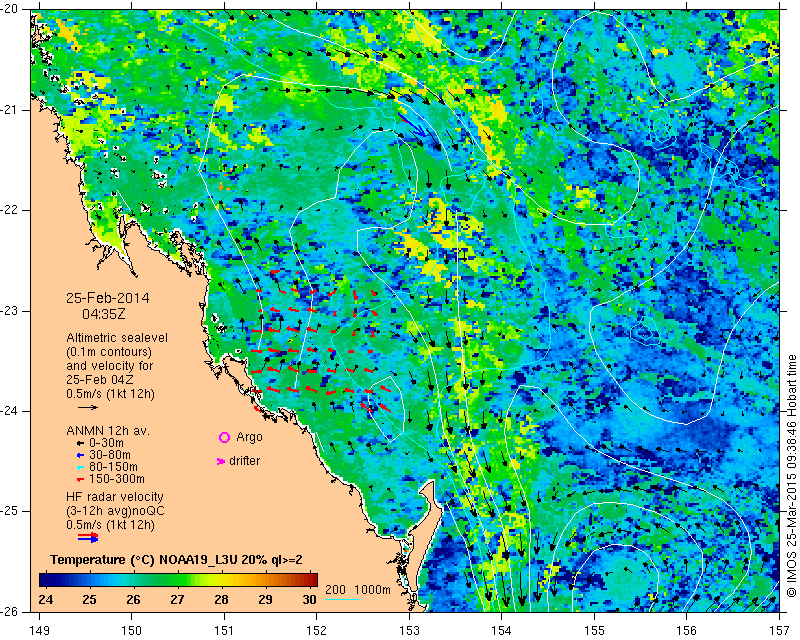Click '0.5m/s (1kt 12h)' under altimetric legend
The height and width of the screenshot is (640, 800).
click(110, 394)
